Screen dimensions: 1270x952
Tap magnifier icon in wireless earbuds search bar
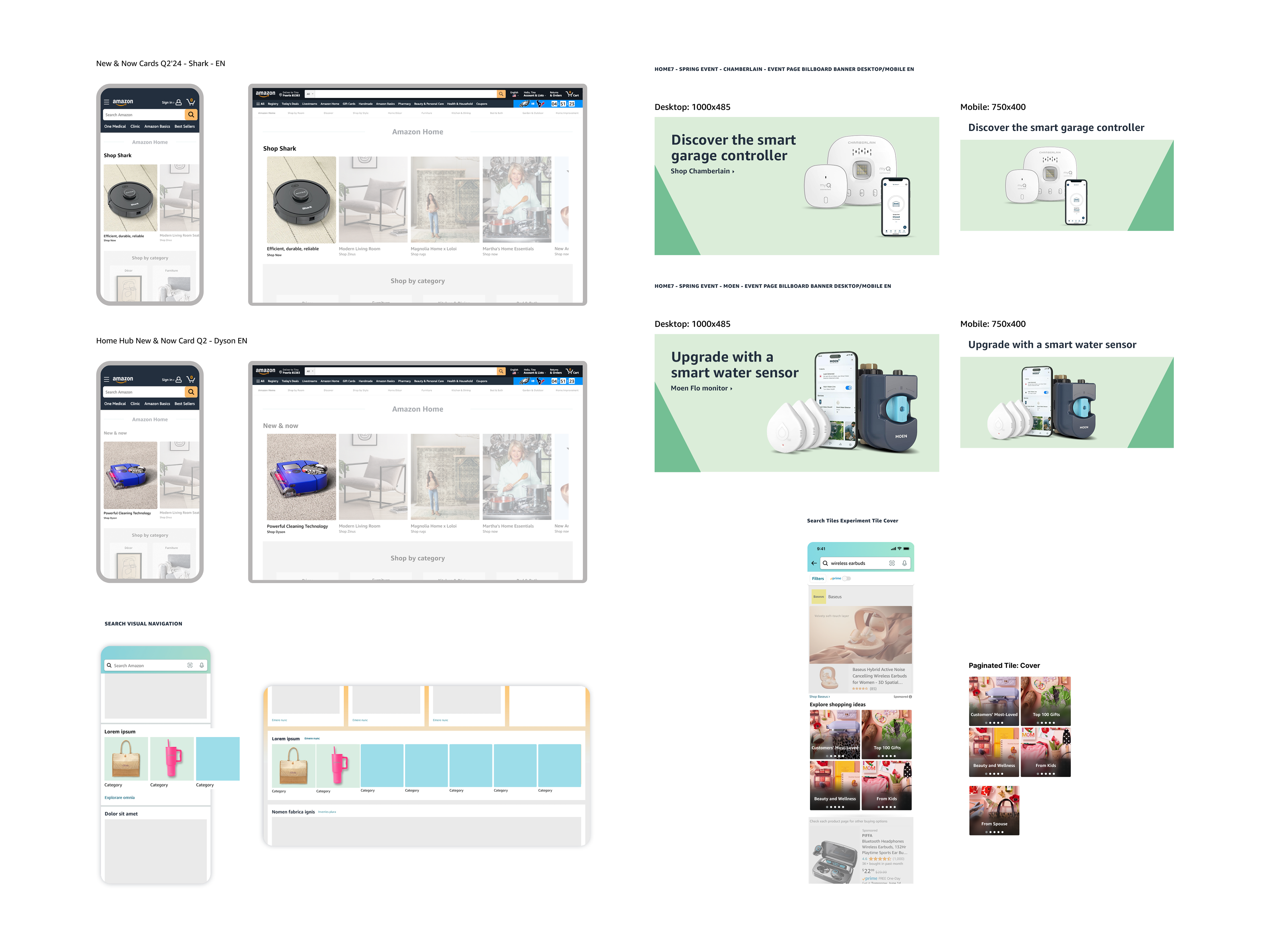pos(825,563)
